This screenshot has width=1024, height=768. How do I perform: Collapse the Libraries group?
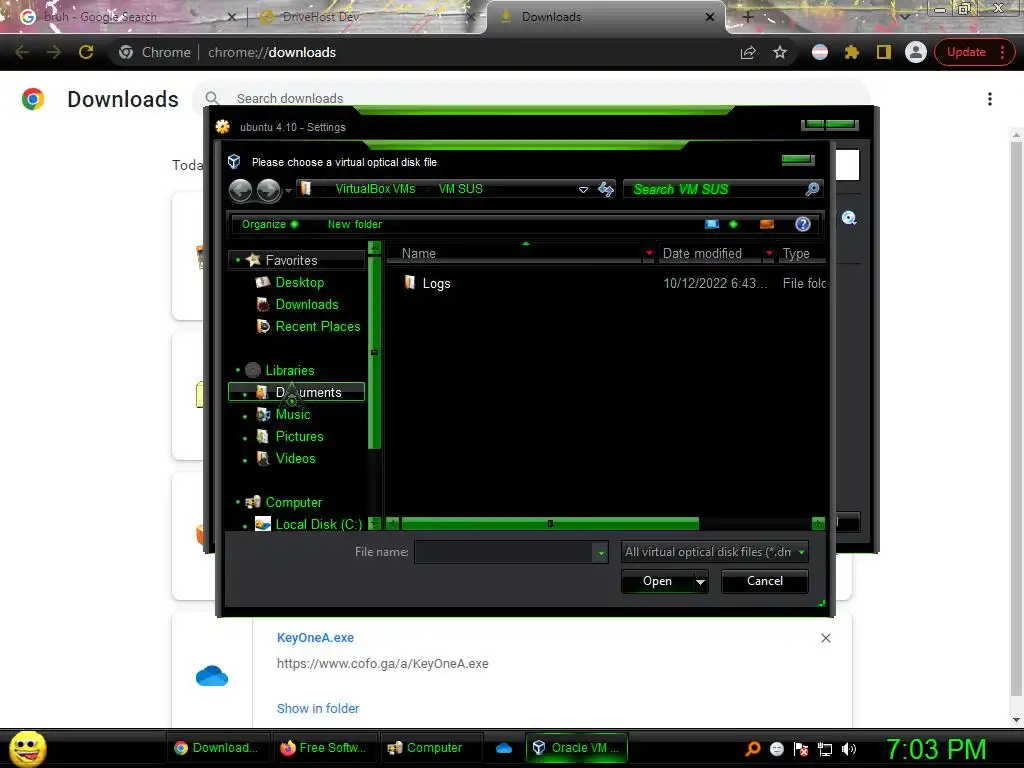click(x=238, y=370)
